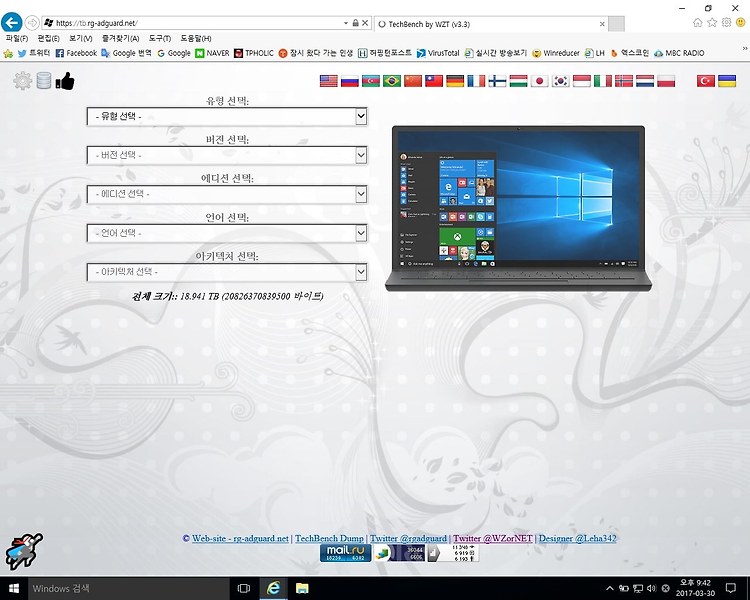Select the Turkish flag language

(706, 81)
